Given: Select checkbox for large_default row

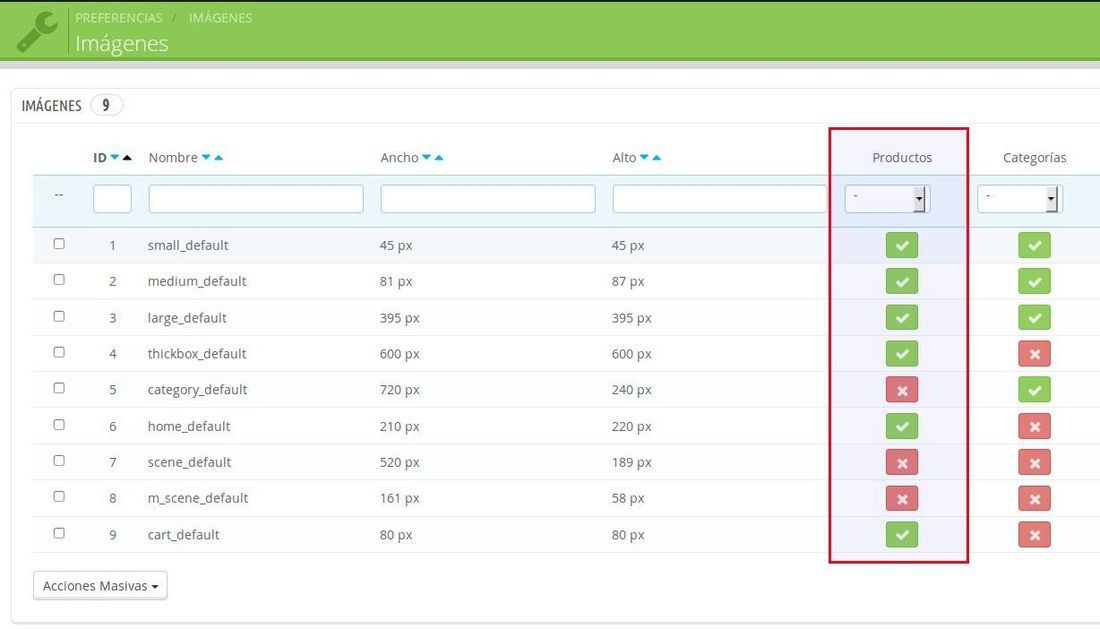Looking at the screenshot, I should [x=59, y=316].
